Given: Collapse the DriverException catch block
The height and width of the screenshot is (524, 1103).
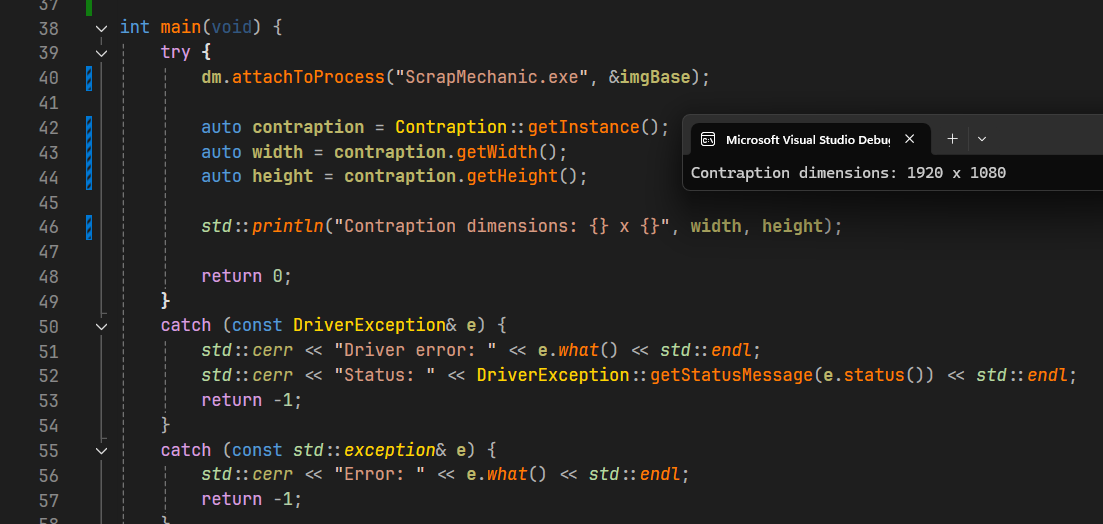Looking at the screenshot, I should point(101,325).
